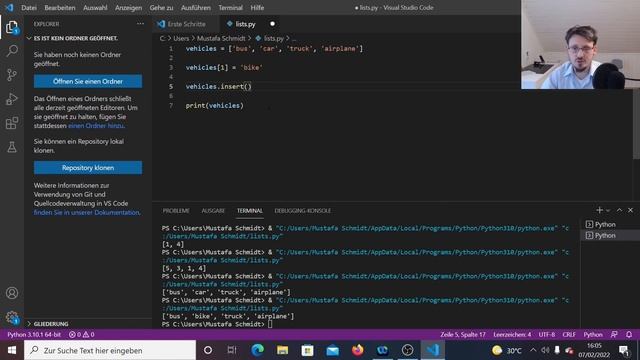Open the Anzeigen menu
The width and height of the screenshot is (640, 360).
click(128, 7)
